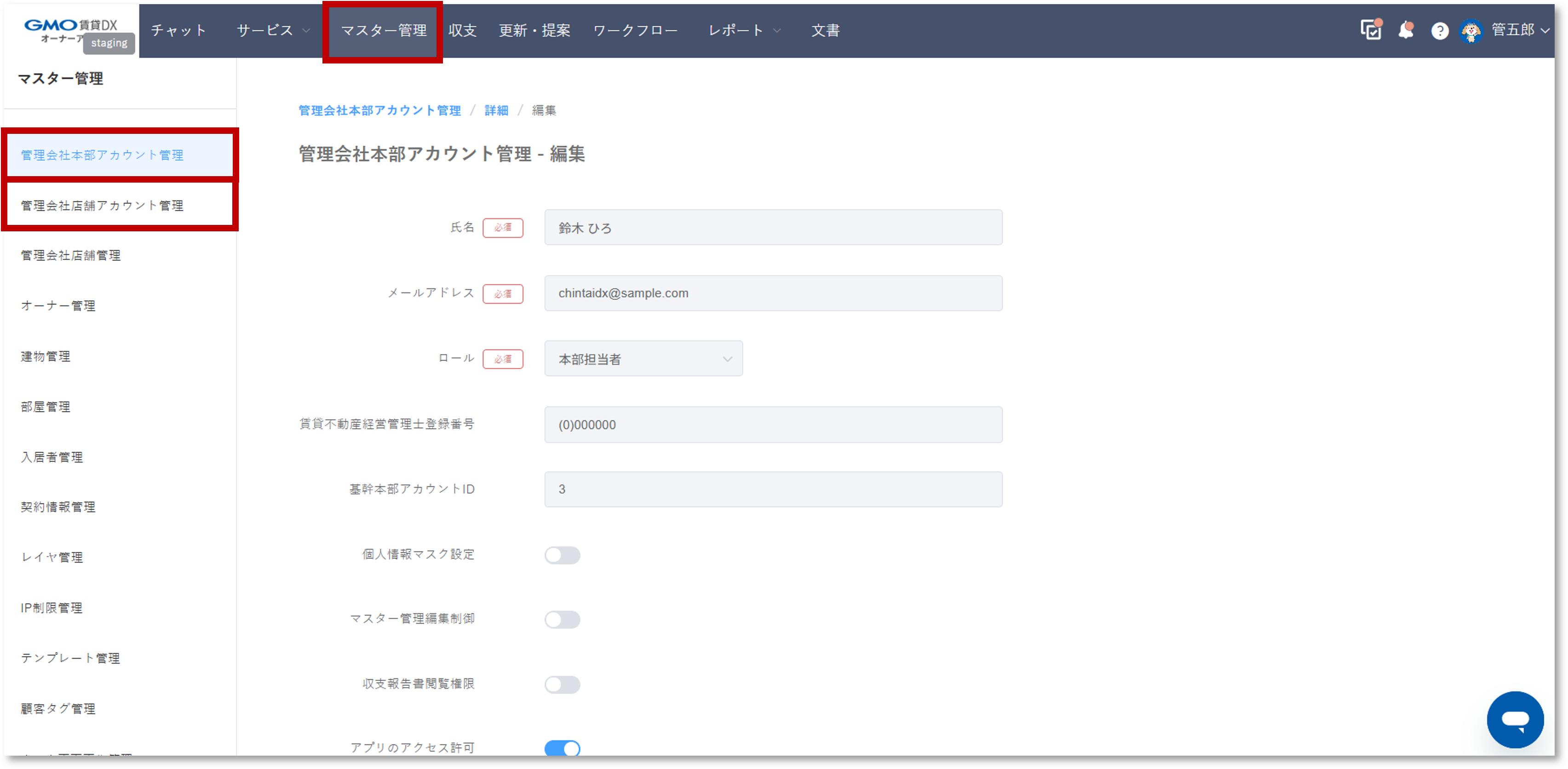Open the task checklist icon in header
This screenshot has width=1568, height=769.
[x=1371, y=30]
